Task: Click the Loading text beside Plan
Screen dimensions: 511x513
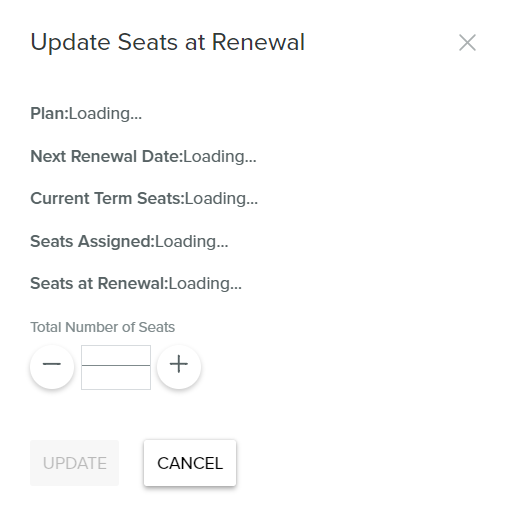Action: [x=105, y=114]
